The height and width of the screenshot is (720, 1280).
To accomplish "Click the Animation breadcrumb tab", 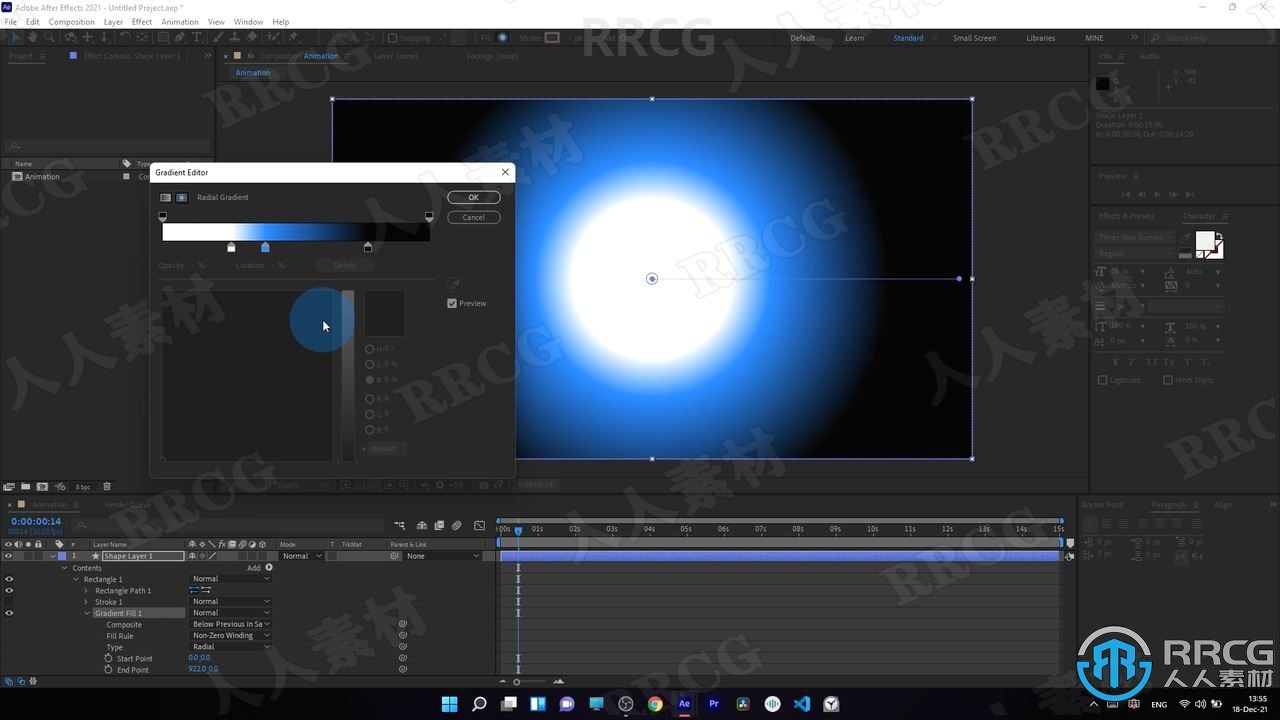I will [253, 73].
